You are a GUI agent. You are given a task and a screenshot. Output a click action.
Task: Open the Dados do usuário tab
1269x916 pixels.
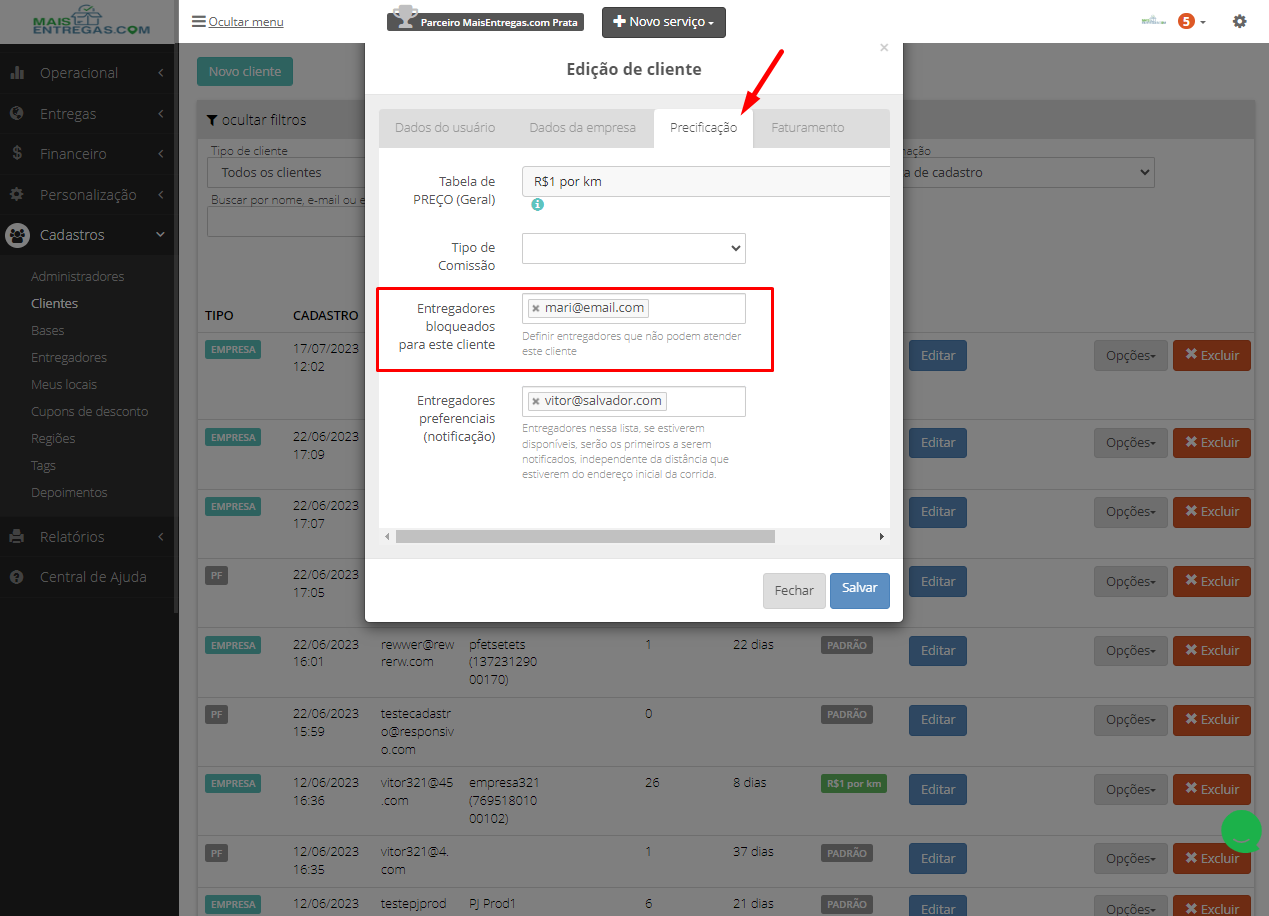pos(445,128)
